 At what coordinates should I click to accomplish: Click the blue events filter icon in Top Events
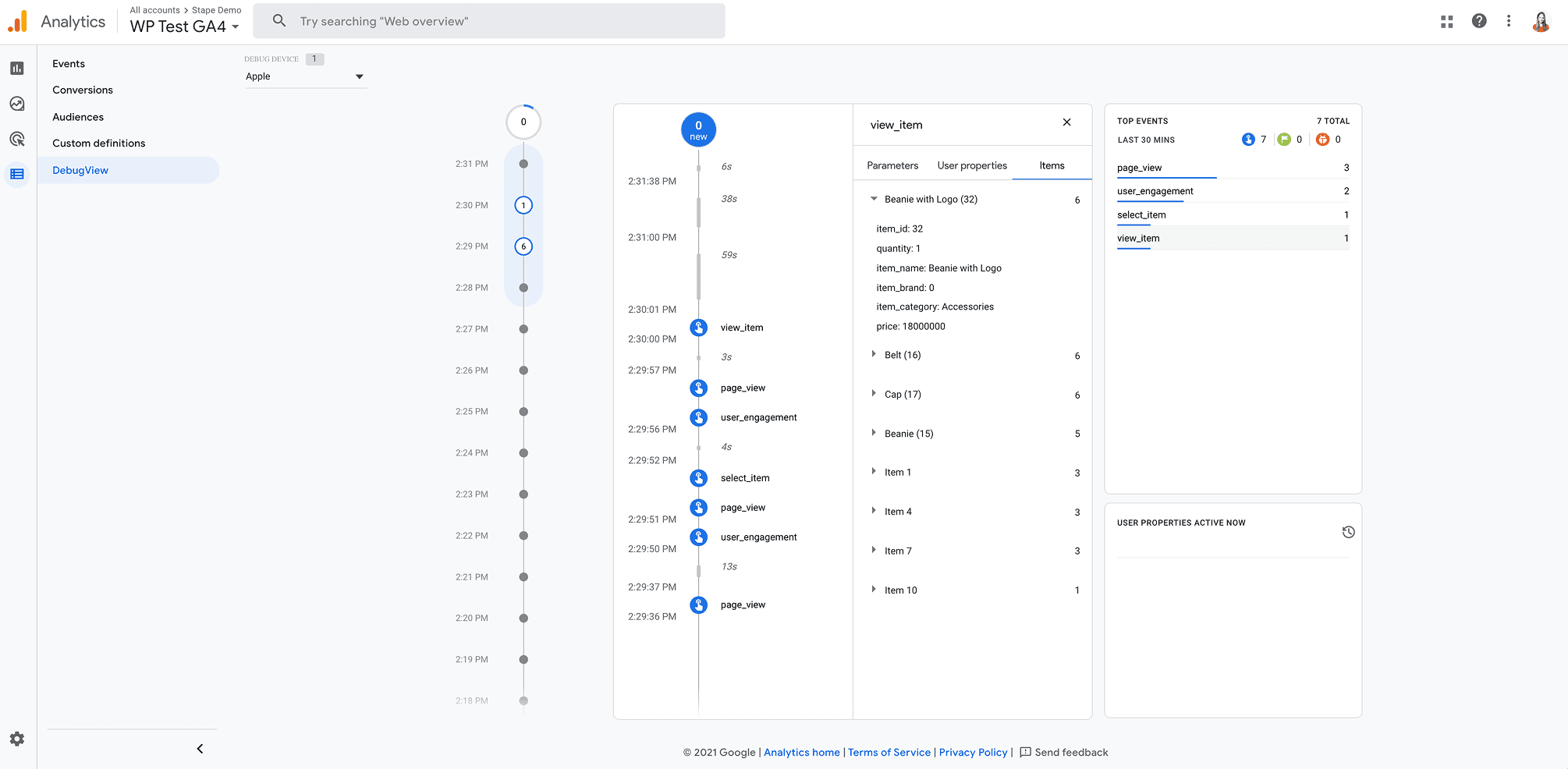[x=1247, y=139]
